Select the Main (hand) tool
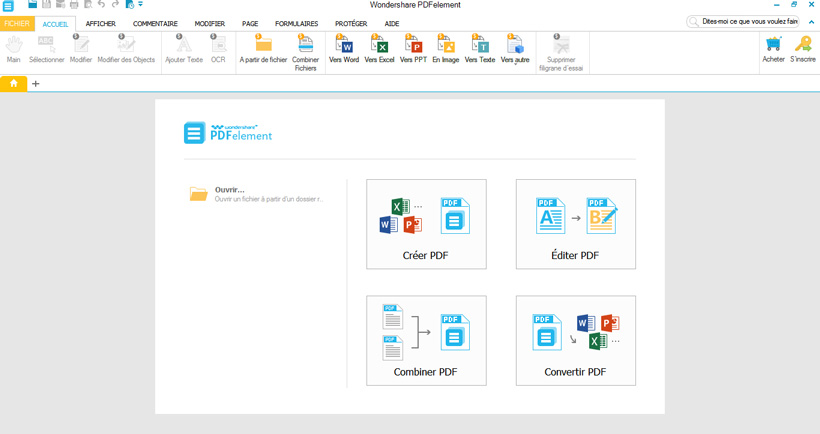 [x=14, y=49]
